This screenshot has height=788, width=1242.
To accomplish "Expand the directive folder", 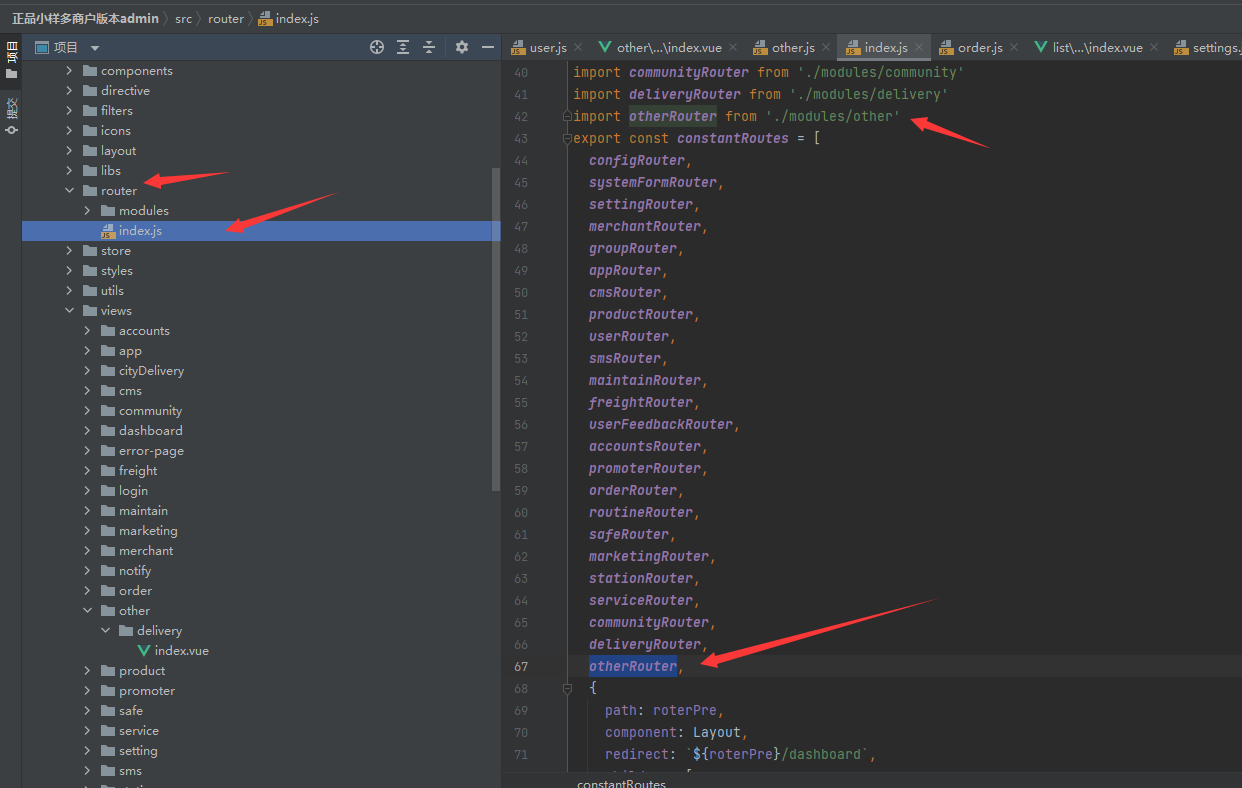I will [x=69, y=91].
